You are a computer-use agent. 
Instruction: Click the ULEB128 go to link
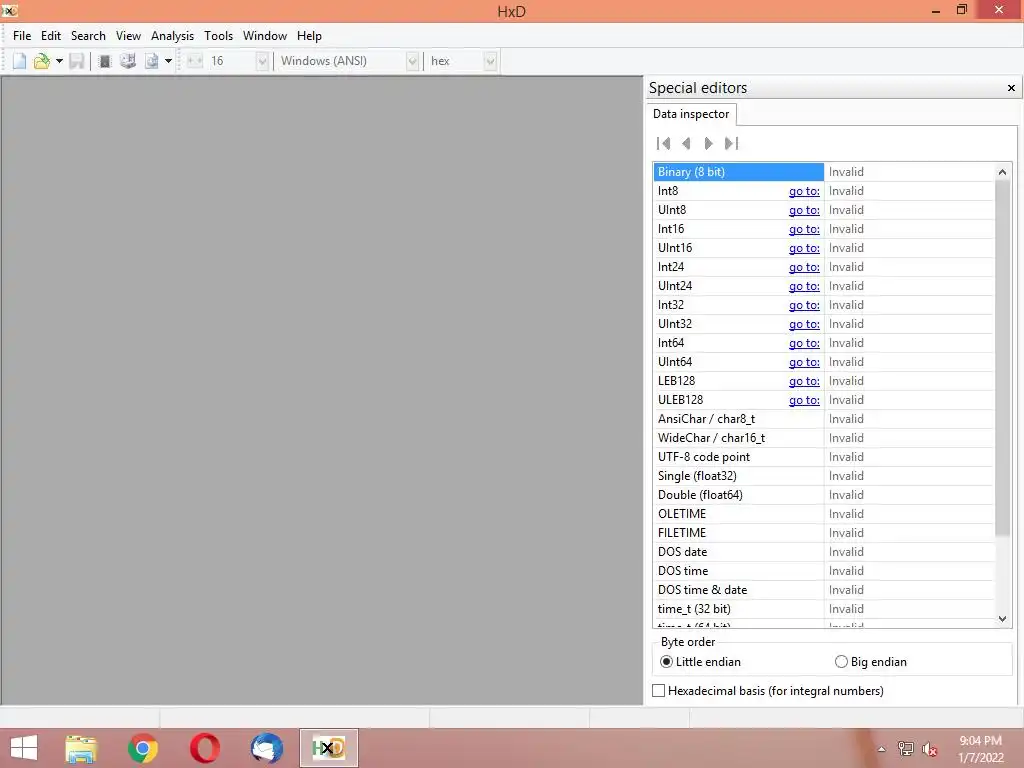804,399
